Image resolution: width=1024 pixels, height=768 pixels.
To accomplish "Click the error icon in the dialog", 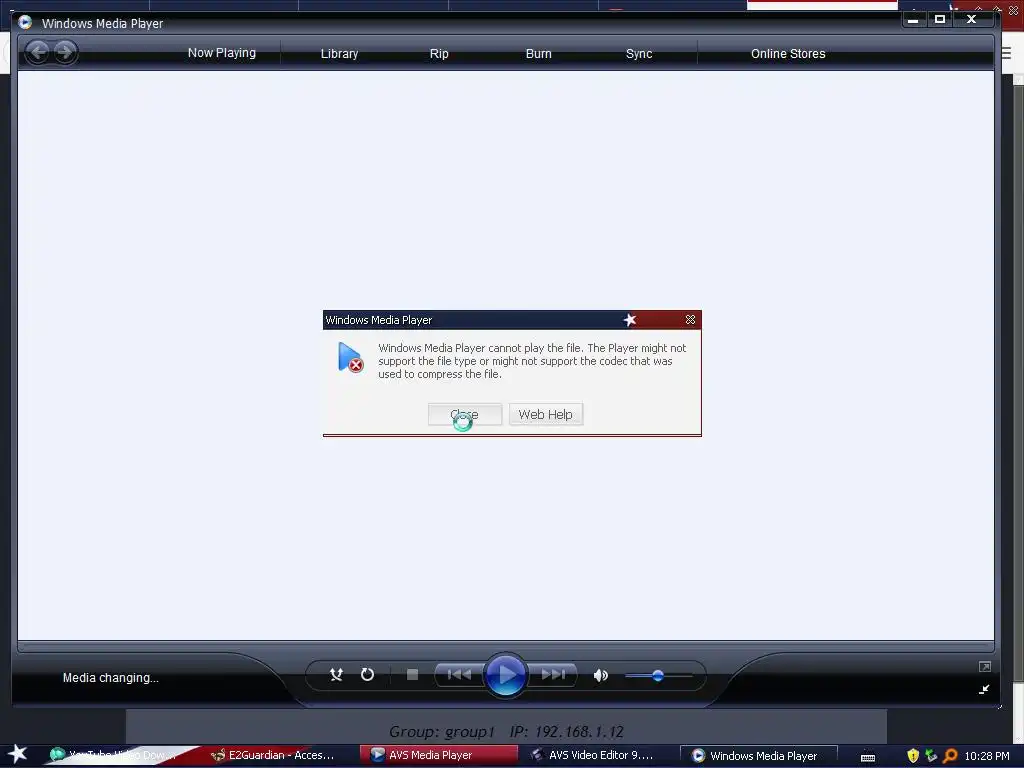I will 350,357.
